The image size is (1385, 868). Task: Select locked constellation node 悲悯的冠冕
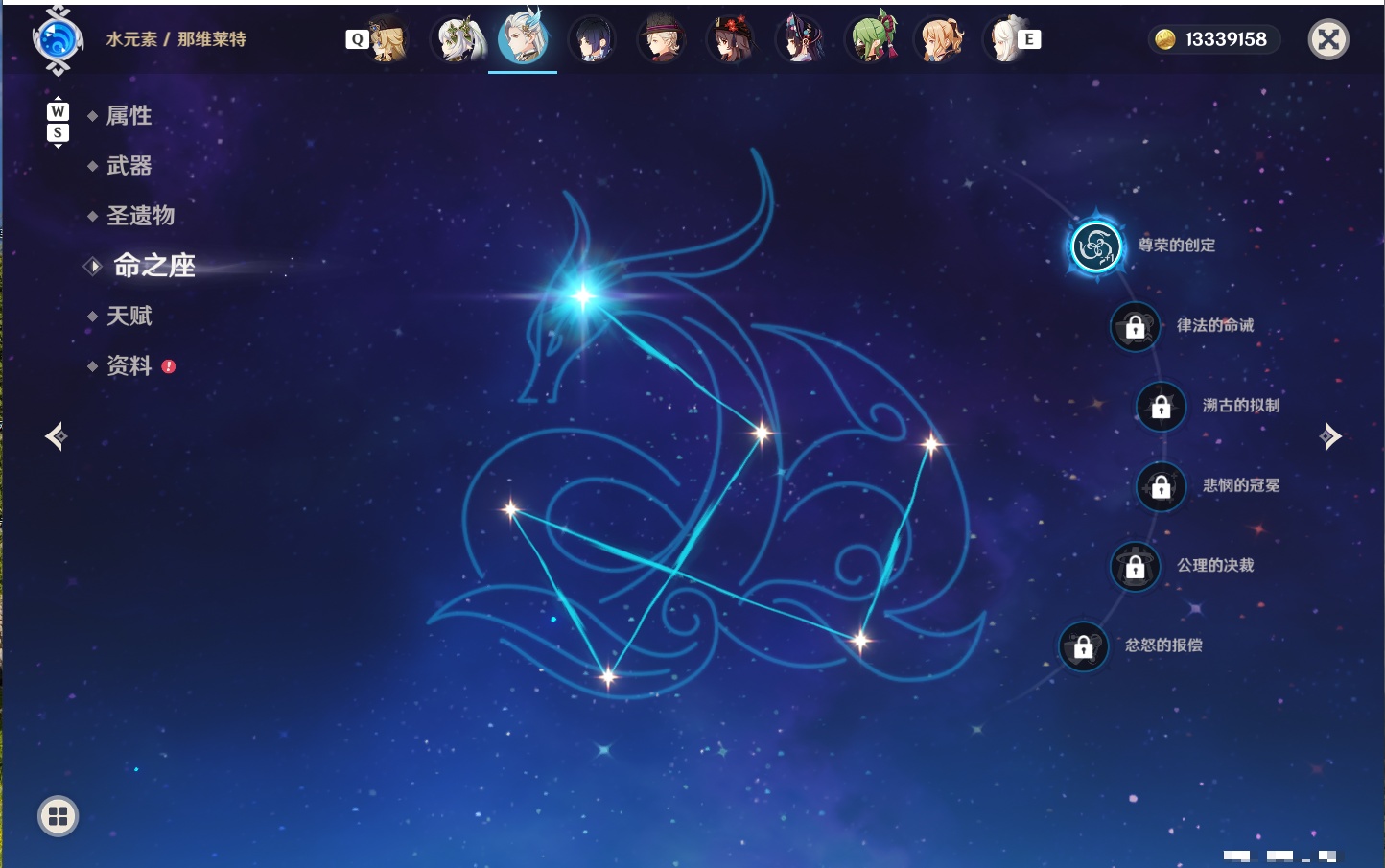(x=1161, y=486)
